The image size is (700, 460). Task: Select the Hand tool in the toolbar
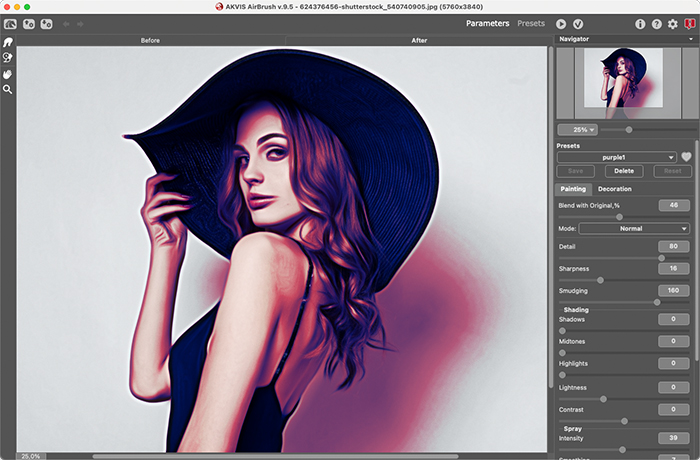[x=8, y=74]
